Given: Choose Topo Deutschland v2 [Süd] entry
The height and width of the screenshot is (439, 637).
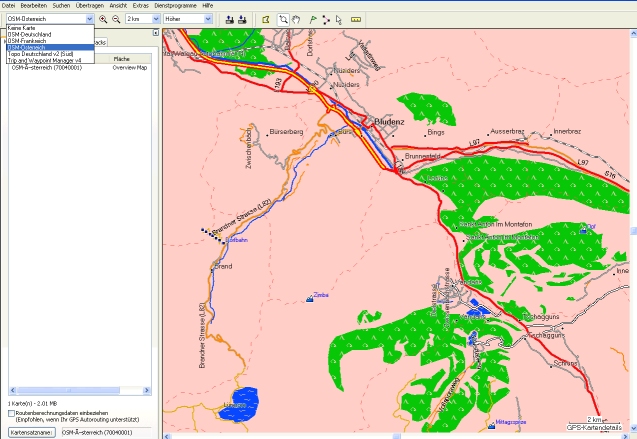Looking at the screenshot, I should click(x=50, y=54).
